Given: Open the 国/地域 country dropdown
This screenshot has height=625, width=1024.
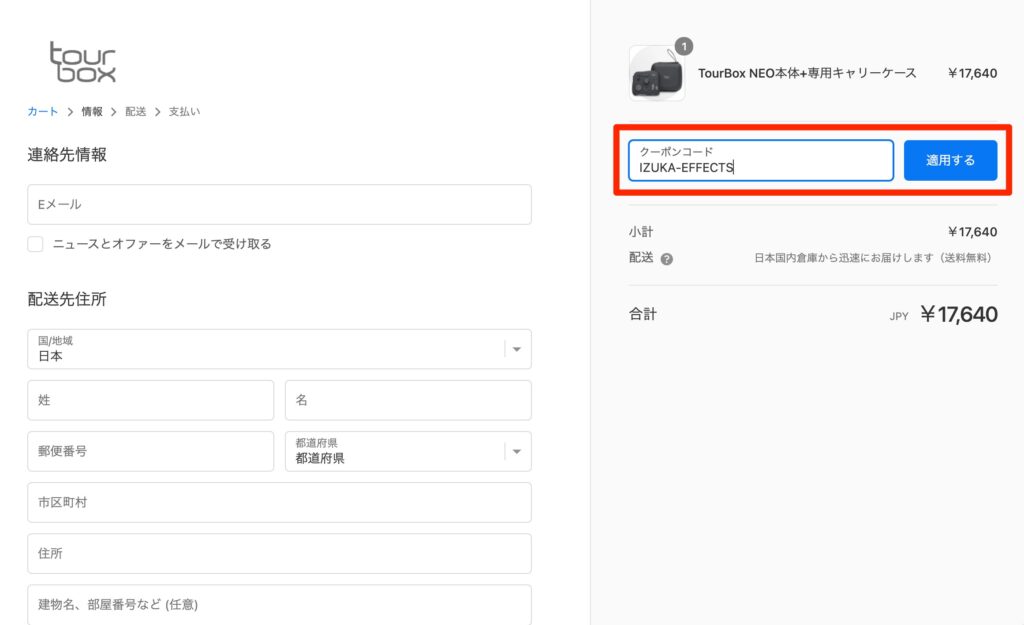Looking at the screenshot, I should [280, 349].
